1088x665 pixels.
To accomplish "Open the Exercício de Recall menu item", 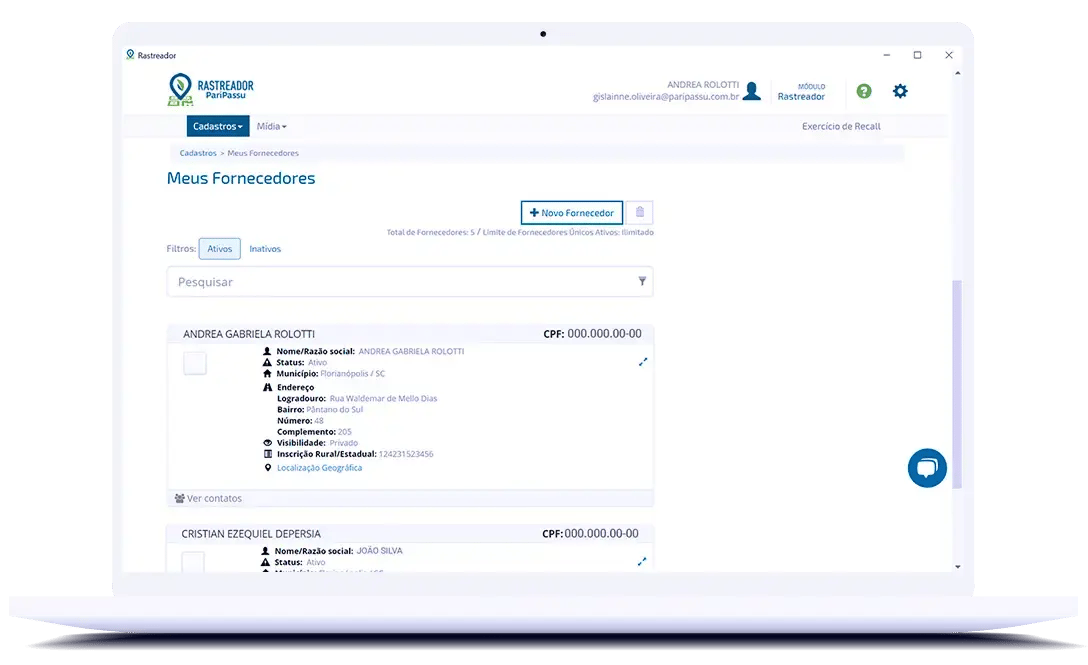I will point(841,126).
